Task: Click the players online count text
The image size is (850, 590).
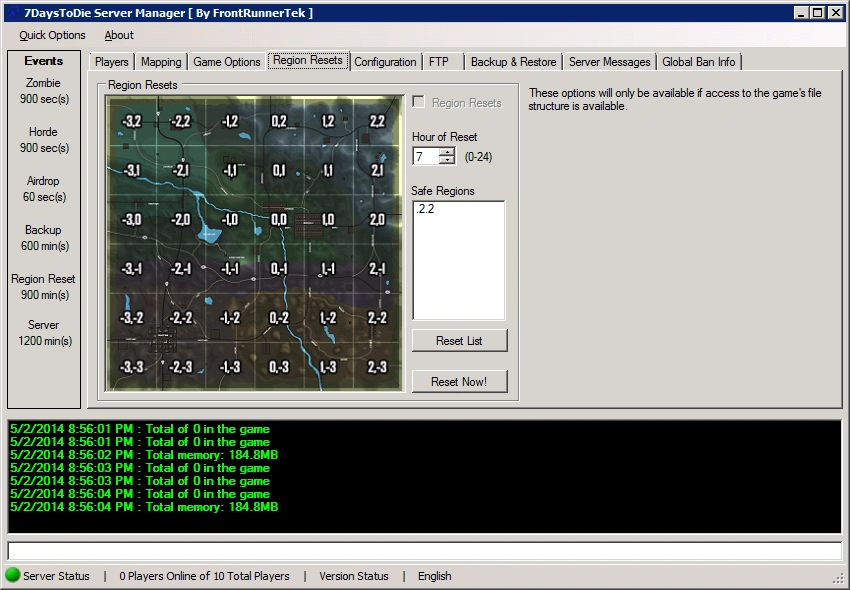Action: [204, 576]
